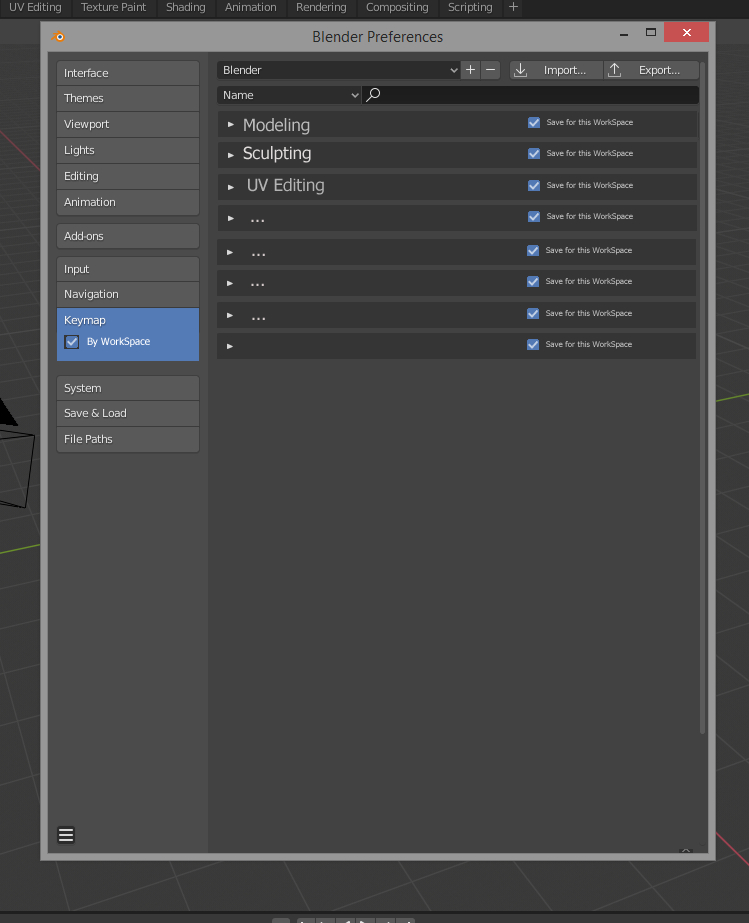Open the System preferences section
Image resolution: width=749 pixels, height=923 pixels.
click(x=128, y=389)
